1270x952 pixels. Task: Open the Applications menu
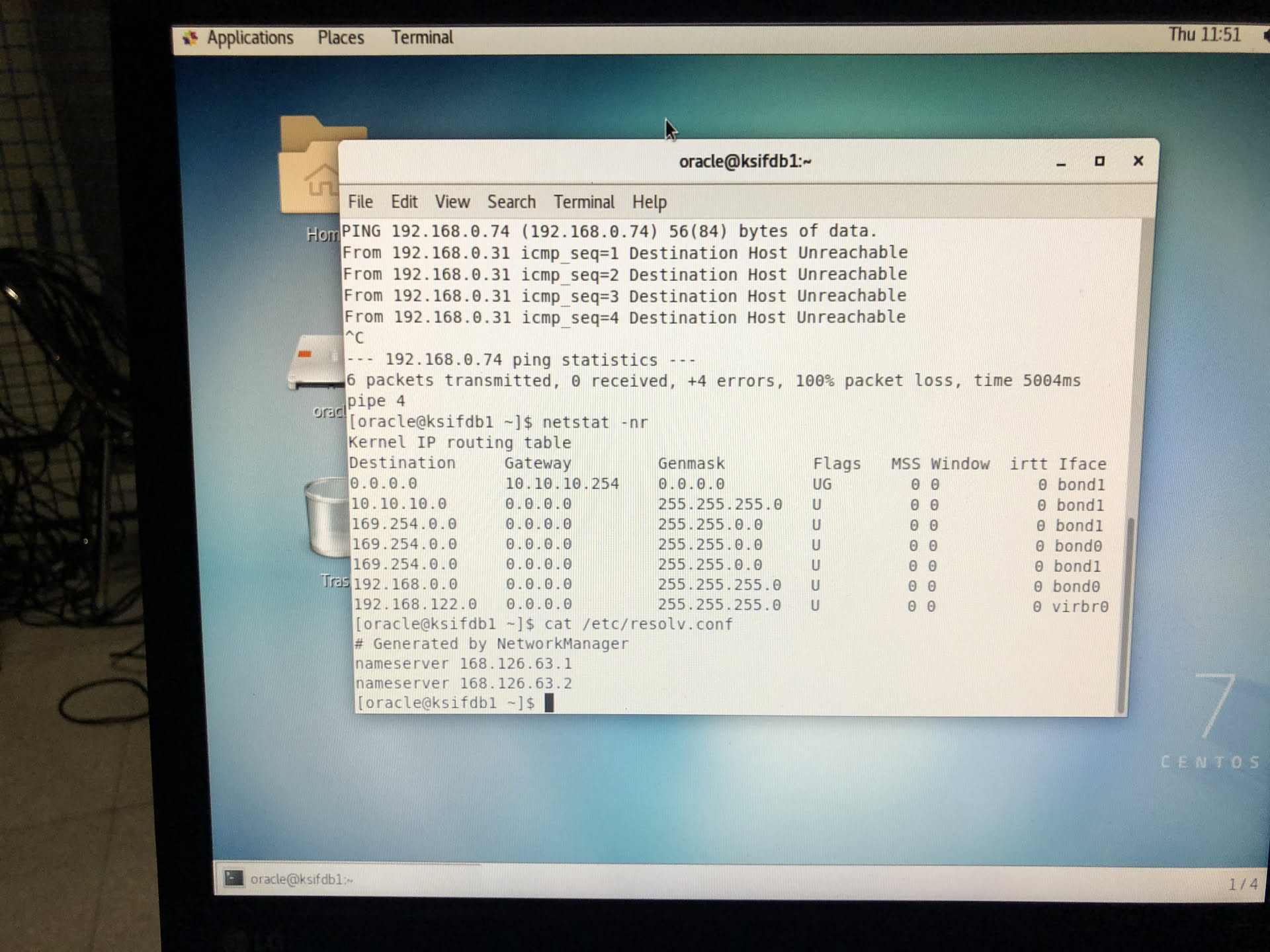click(x=249, y=38)
